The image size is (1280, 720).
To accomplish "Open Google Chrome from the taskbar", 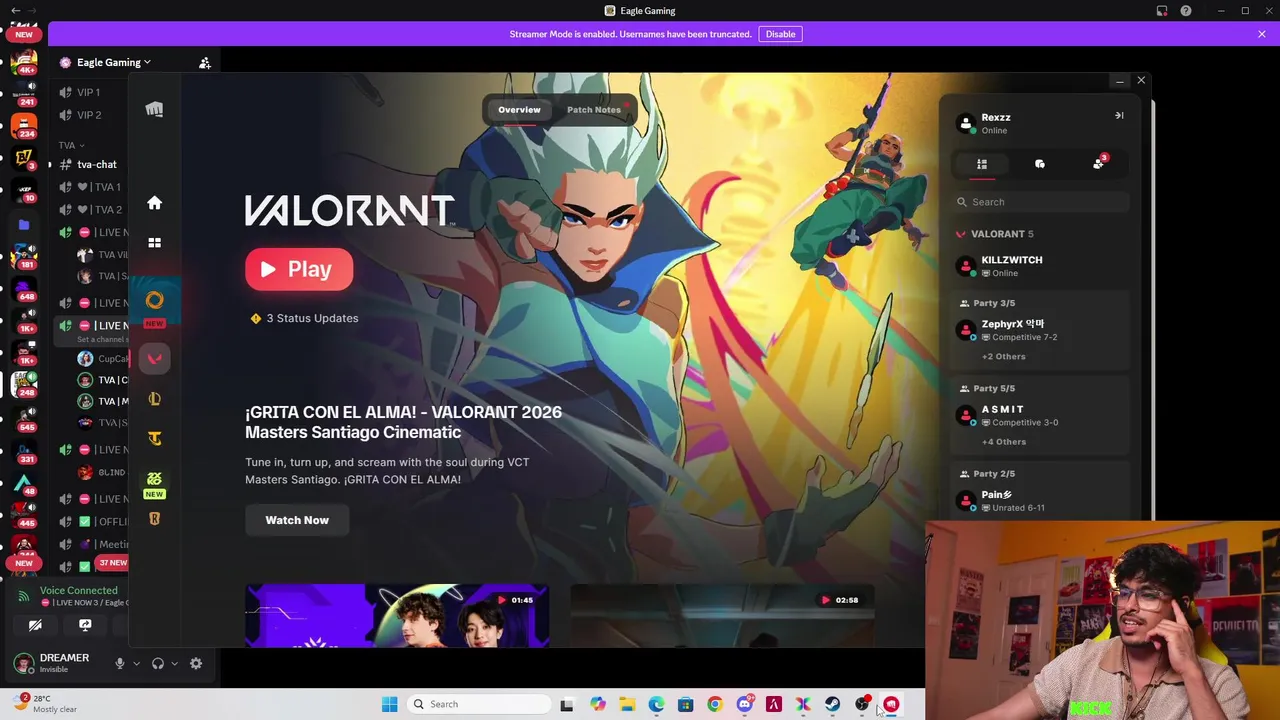I will click(714, 704).
